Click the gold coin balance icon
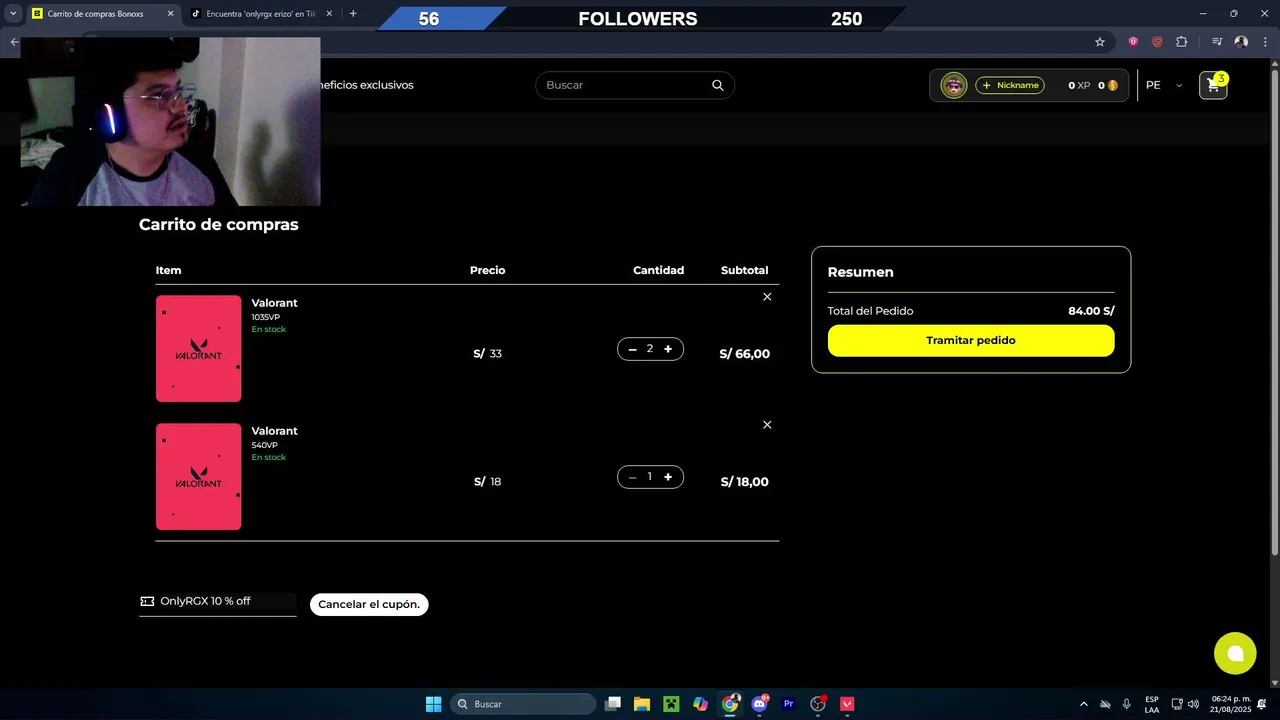1280x720 pixels. pyautogui.click(x=1113, y=85)
